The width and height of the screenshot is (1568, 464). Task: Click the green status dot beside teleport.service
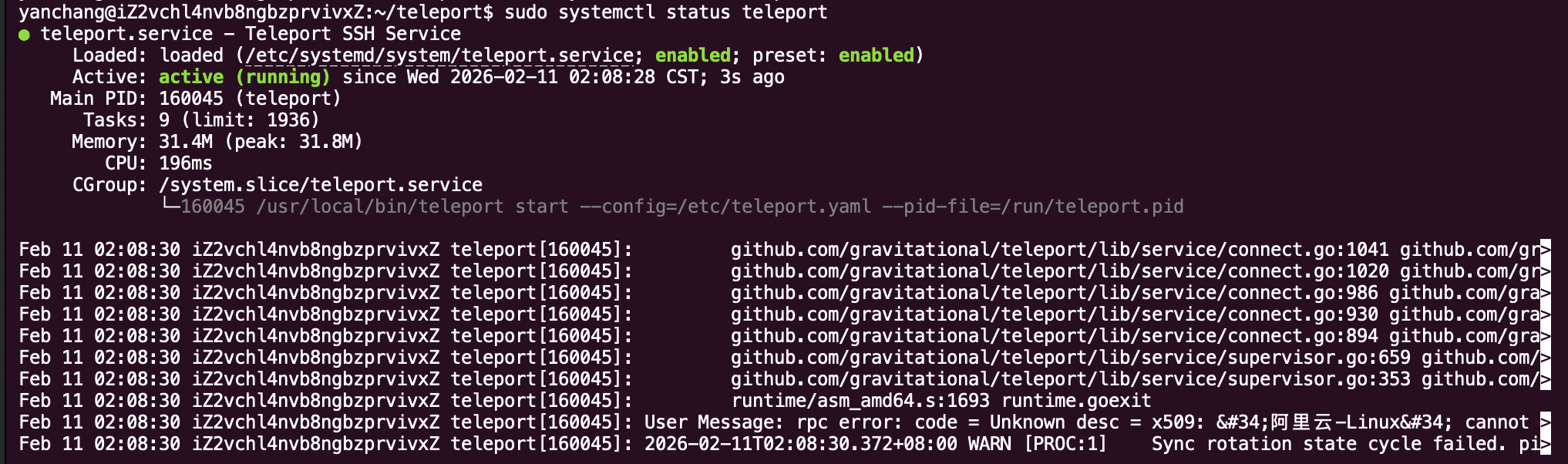pos(24,35)
